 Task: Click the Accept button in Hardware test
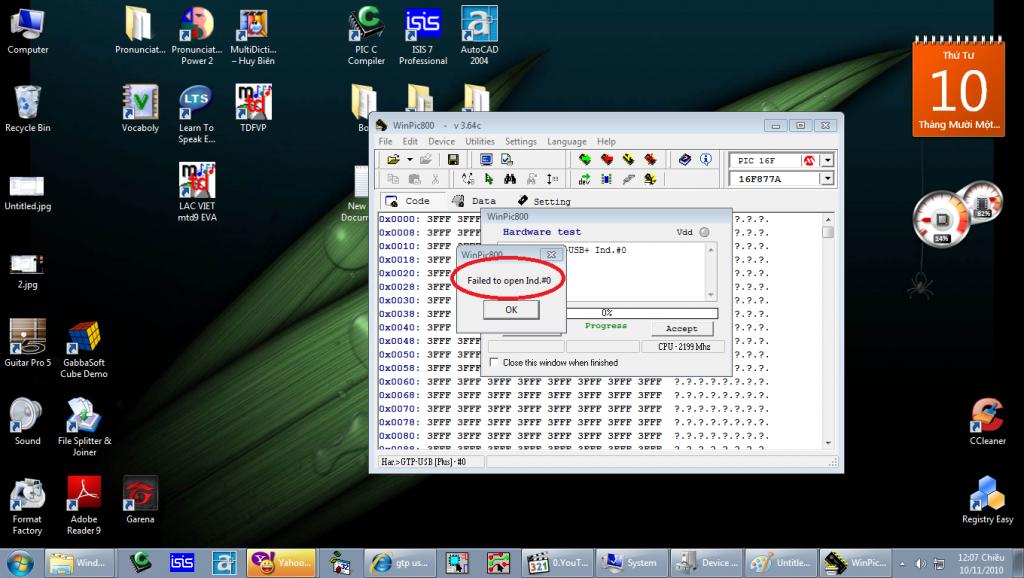click(x=682, y=329)
